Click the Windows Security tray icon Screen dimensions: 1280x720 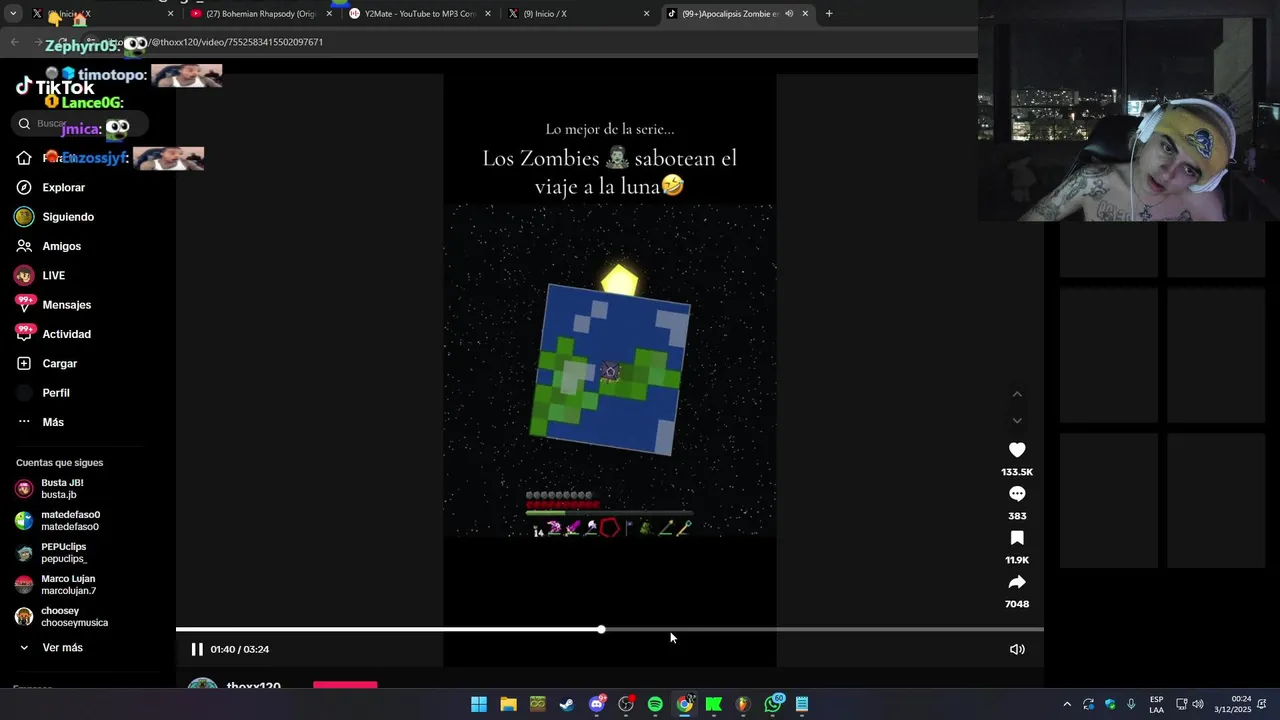[x=1110, y=704]
